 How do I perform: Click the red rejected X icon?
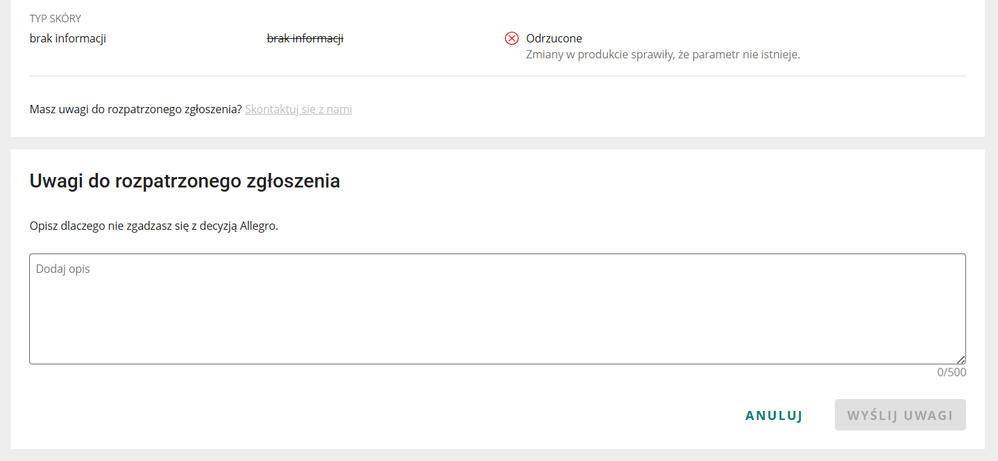pyautogui.click(x=512, y=38)
